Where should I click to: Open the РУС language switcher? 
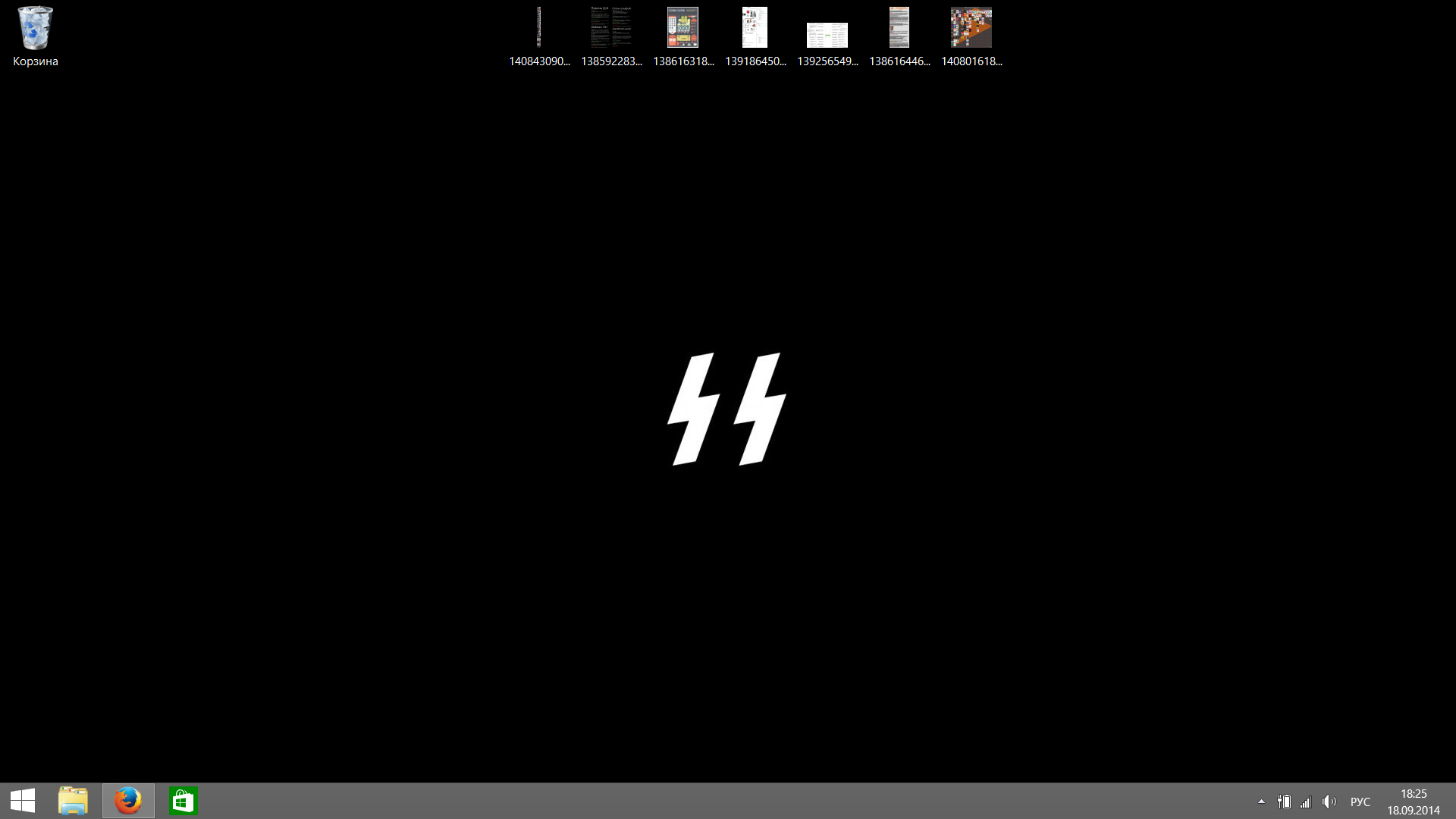coord(1360,802)
